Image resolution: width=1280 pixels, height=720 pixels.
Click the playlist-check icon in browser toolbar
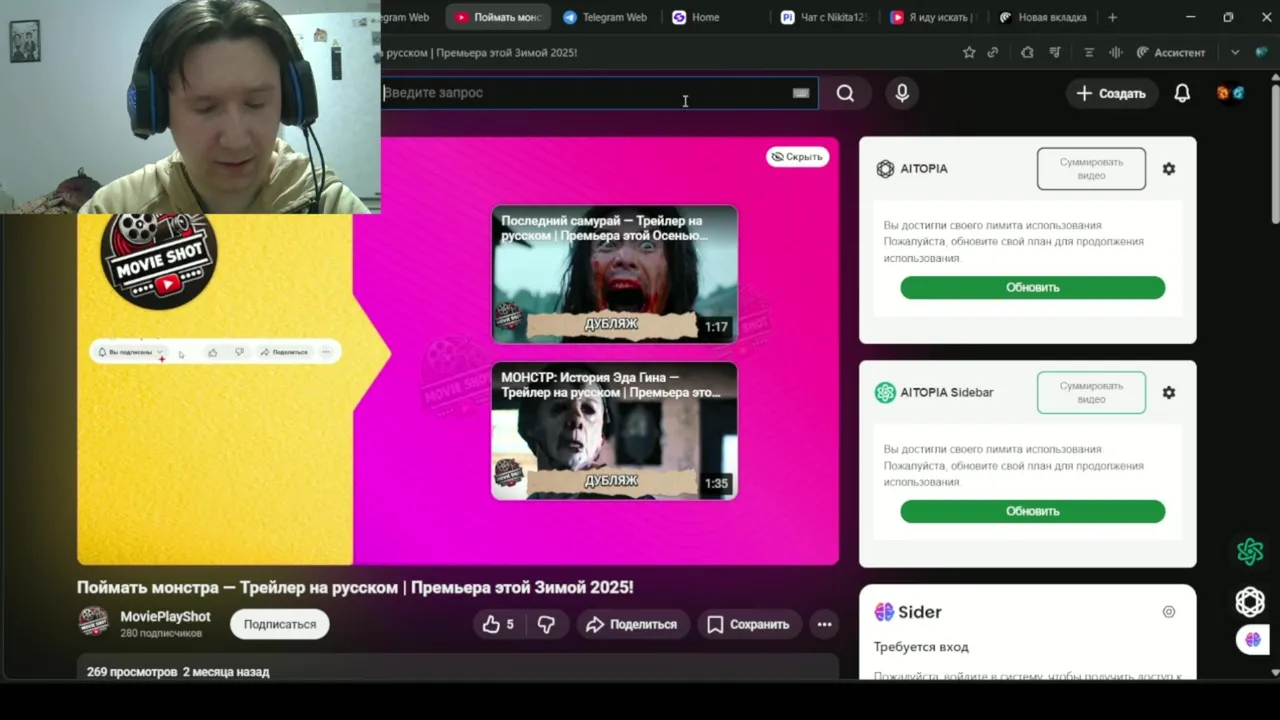click(x=1055, y=52)
